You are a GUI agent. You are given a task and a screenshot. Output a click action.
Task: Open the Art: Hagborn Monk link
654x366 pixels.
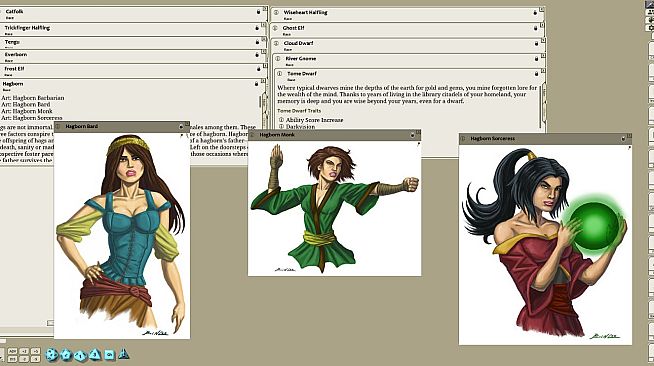(x=27, y=111)
